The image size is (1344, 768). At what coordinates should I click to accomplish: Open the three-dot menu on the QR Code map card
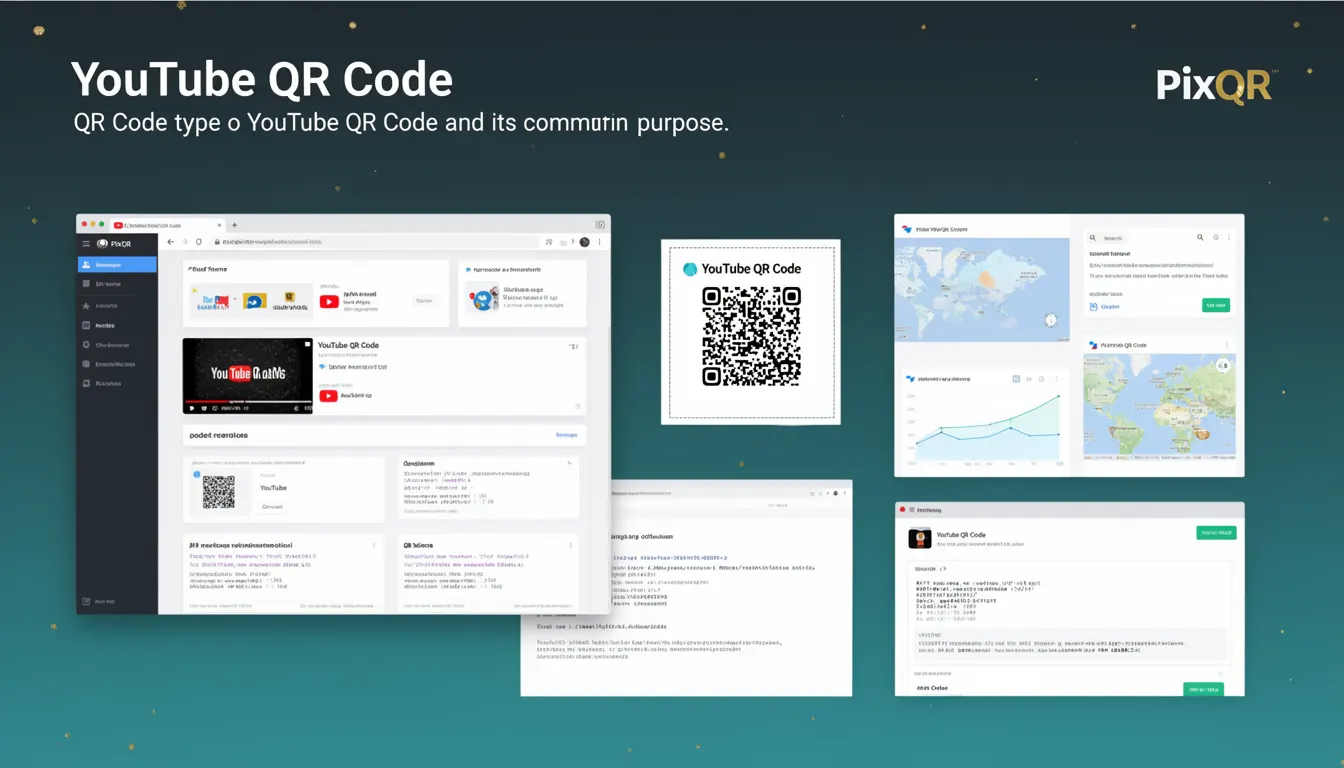point(1226,345)
